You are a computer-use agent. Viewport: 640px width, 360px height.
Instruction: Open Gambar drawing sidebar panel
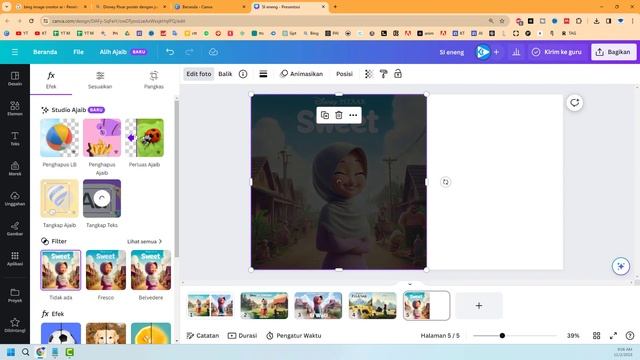pyautogui.click(x=15, y=229)
